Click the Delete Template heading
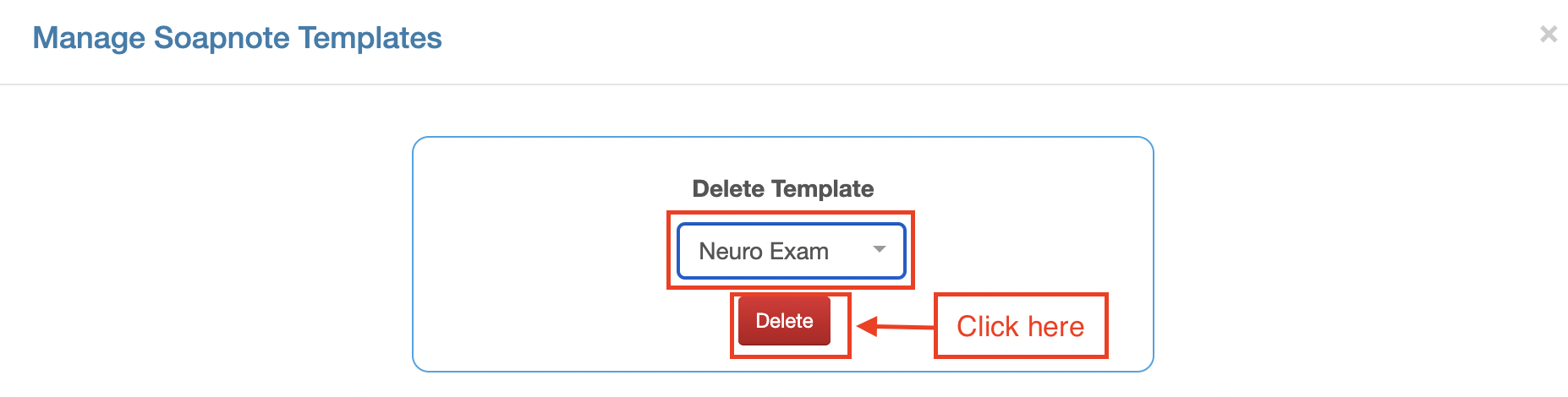The width and height of the screenshot is (1568, 397). click(x=782, y=188)
